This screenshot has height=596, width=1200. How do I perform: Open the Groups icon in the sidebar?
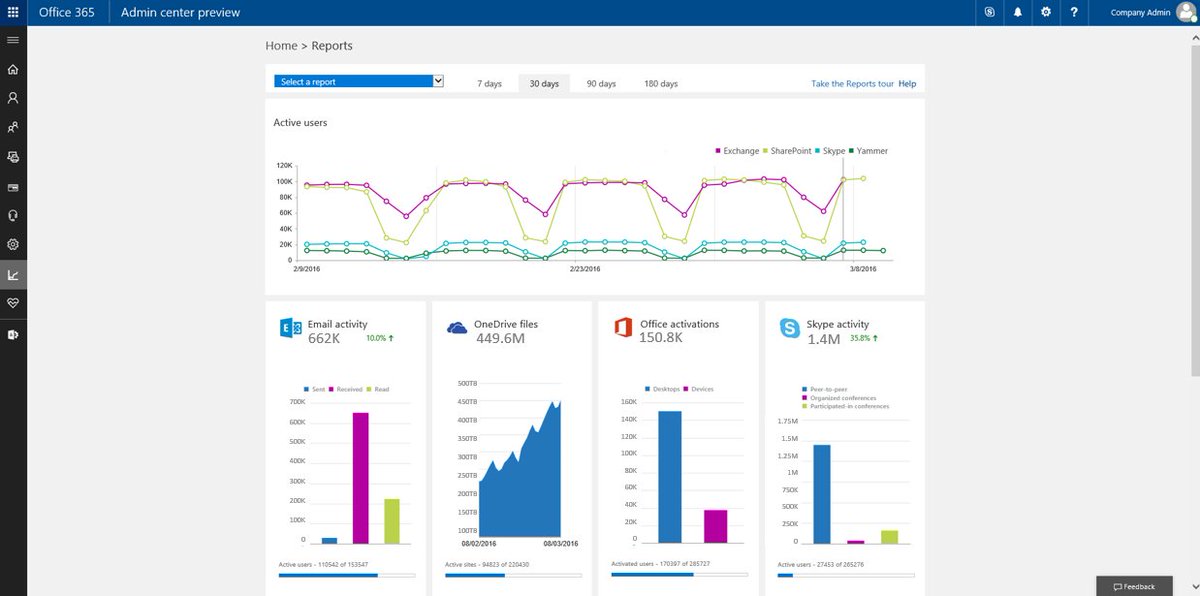tap(13, 127)
